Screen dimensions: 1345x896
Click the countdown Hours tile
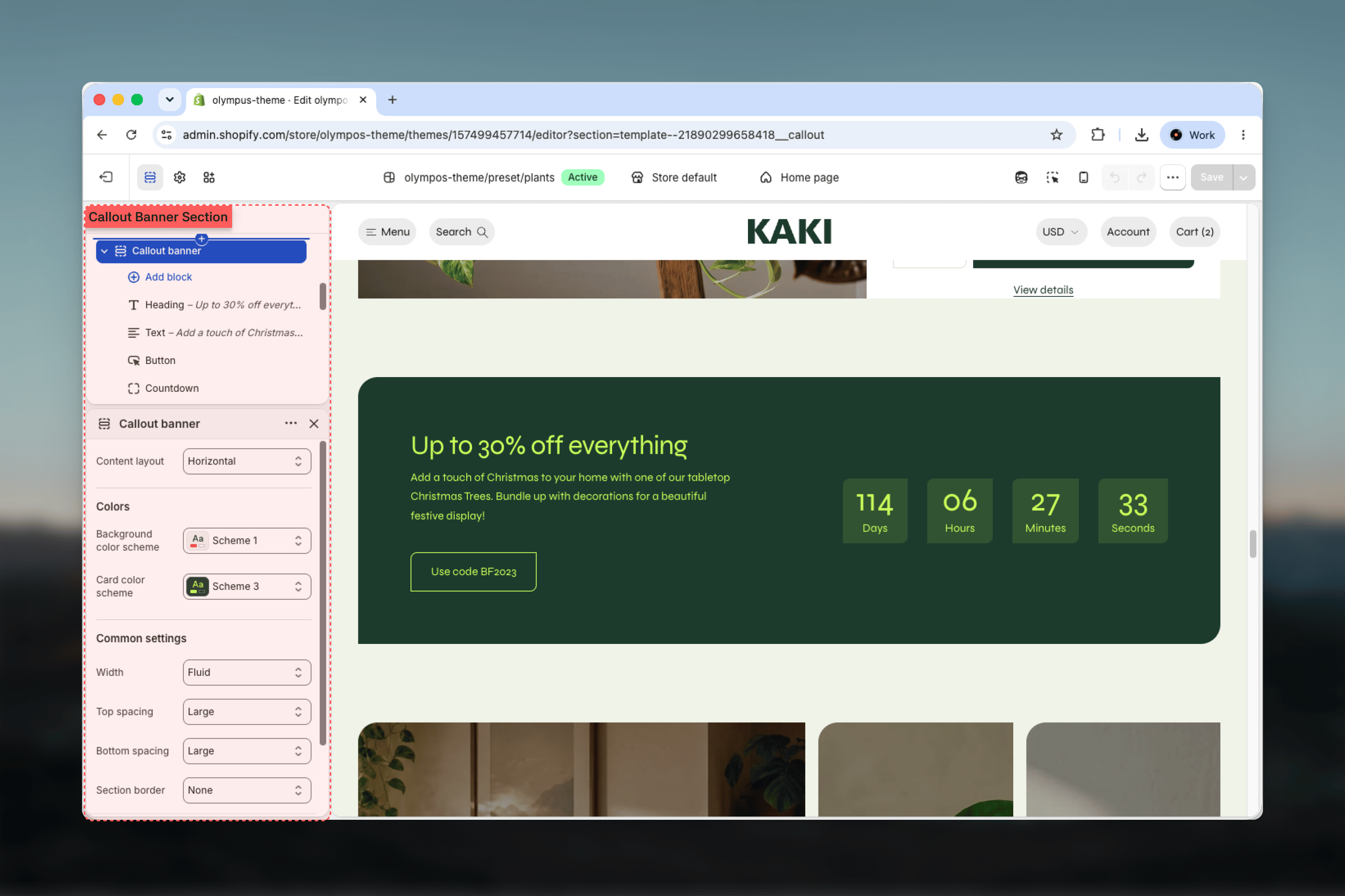(x=960, y=511)
